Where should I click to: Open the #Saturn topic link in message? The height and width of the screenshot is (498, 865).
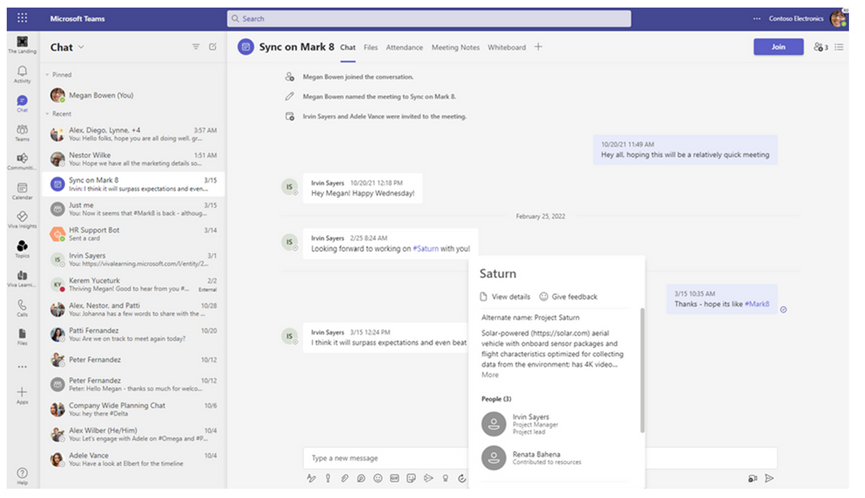(x=425, y=249)
